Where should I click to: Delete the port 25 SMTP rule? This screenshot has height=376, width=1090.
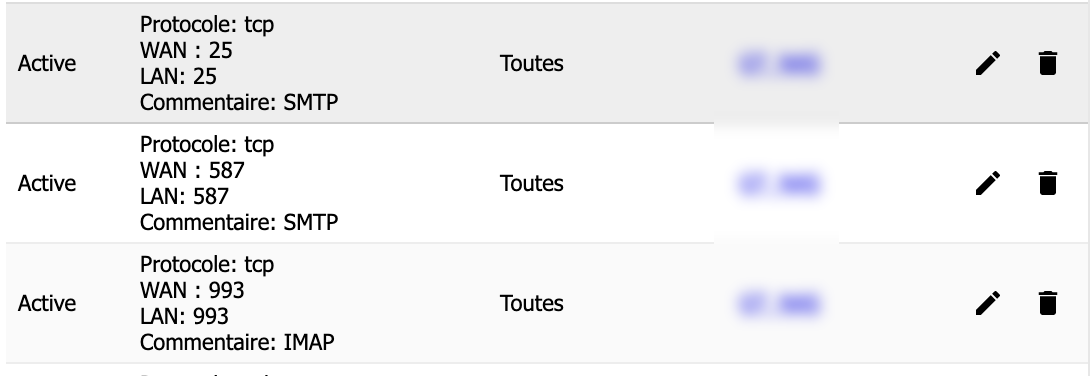click(1047, 63)
